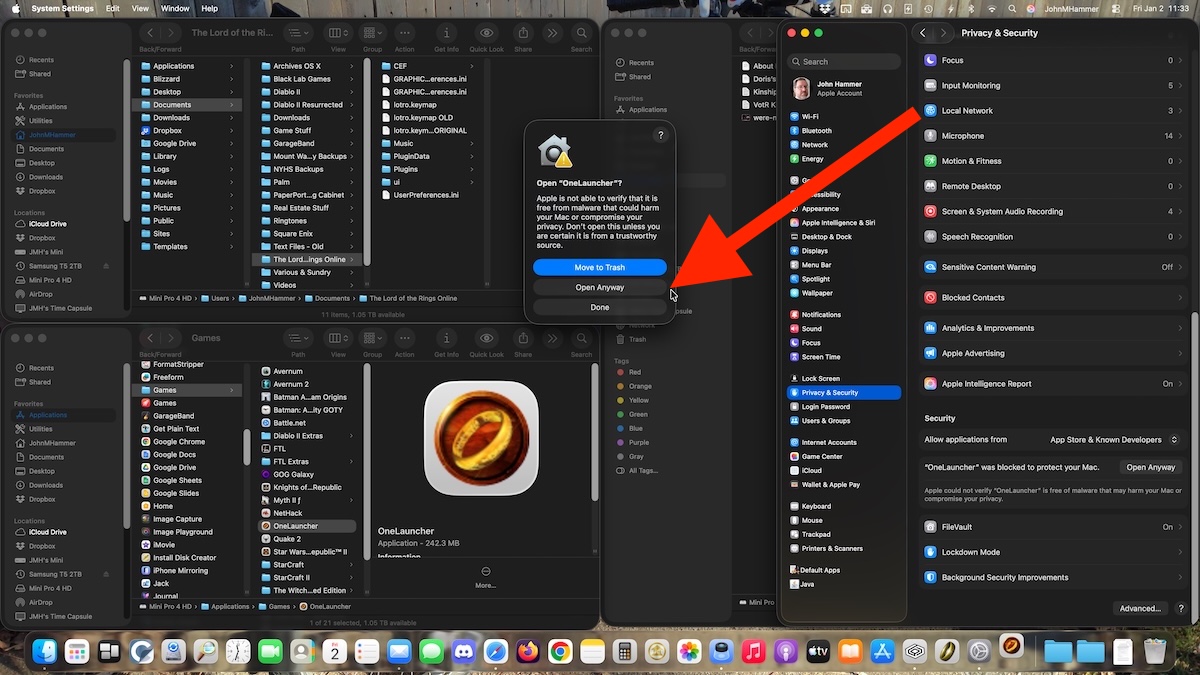The width and height of the screenshot is (1200, 675).
Task: Open the View menu in the menu bar
Action: pos(140,8)
